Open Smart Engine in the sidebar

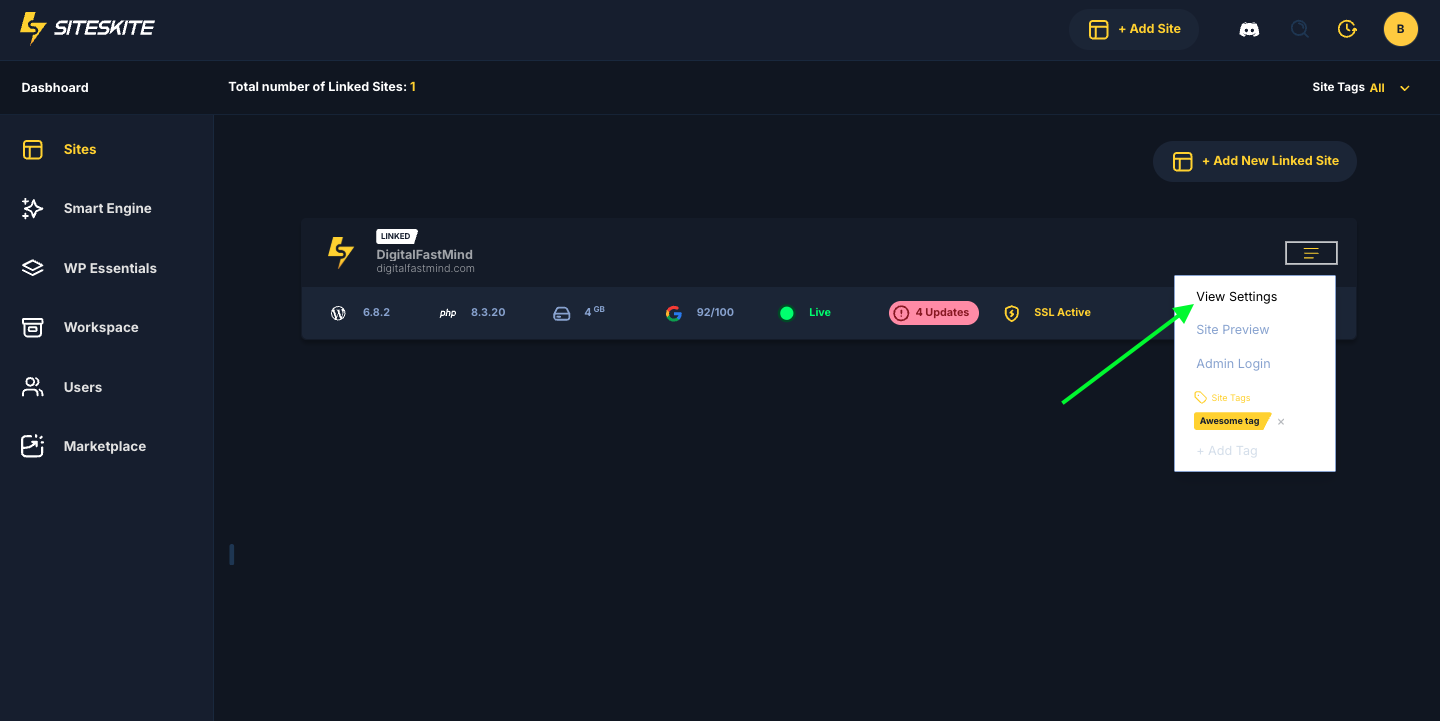pyautogui.click(x=107, y=209)
